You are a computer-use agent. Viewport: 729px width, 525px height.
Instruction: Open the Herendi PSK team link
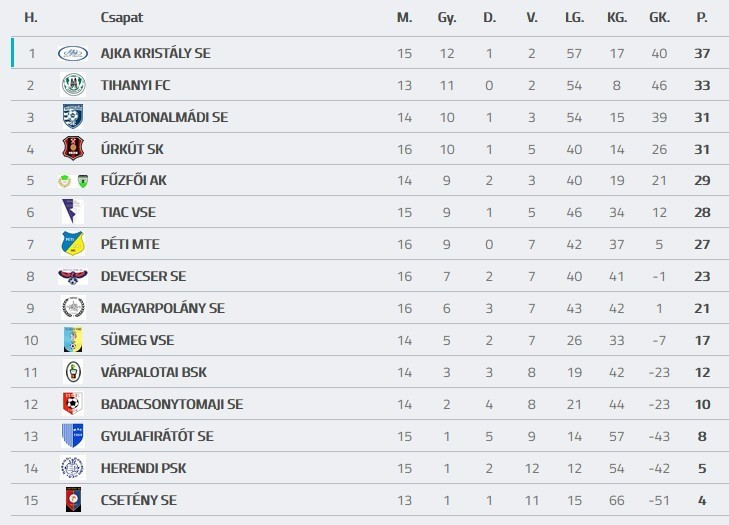(143, 468)
